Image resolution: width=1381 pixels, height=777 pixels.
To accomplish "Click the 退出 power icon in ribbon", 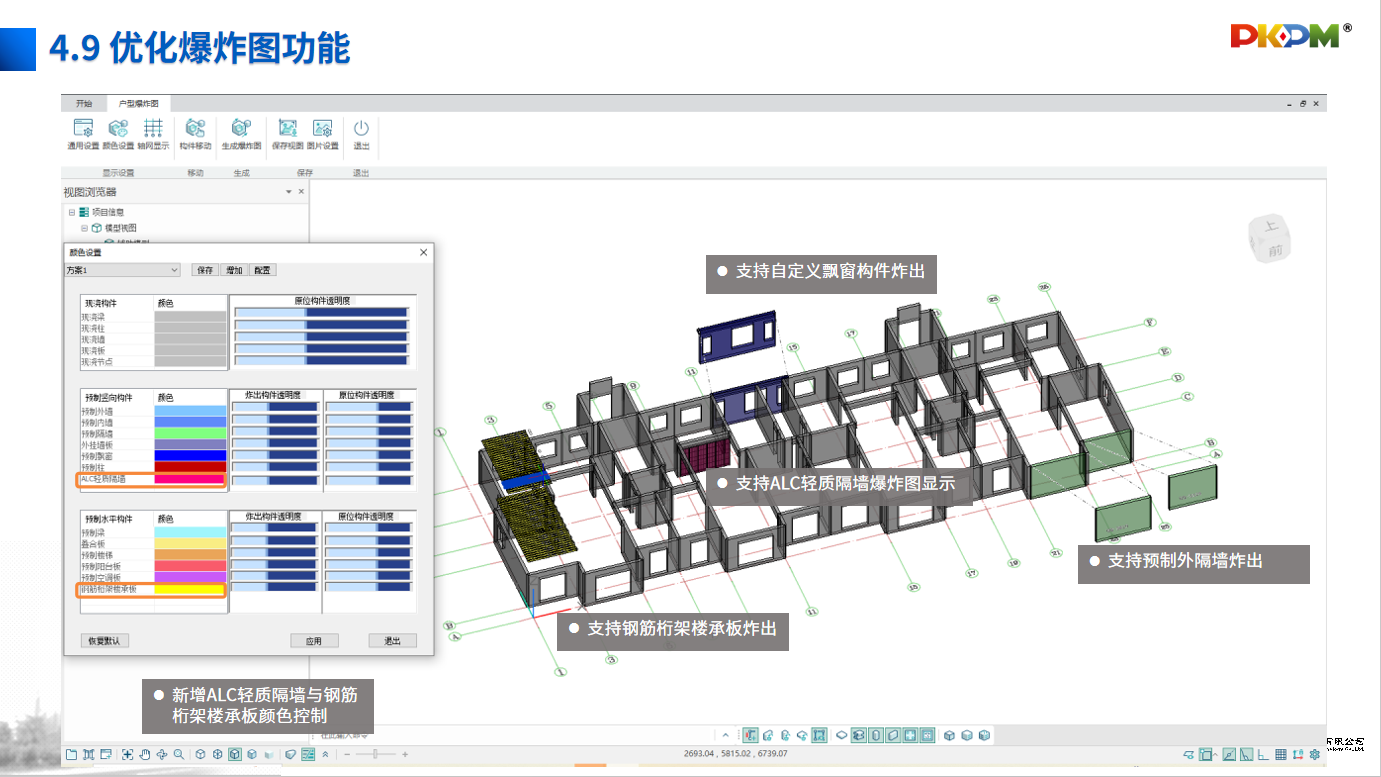I will pyautogui.click(x=361, y=129).
